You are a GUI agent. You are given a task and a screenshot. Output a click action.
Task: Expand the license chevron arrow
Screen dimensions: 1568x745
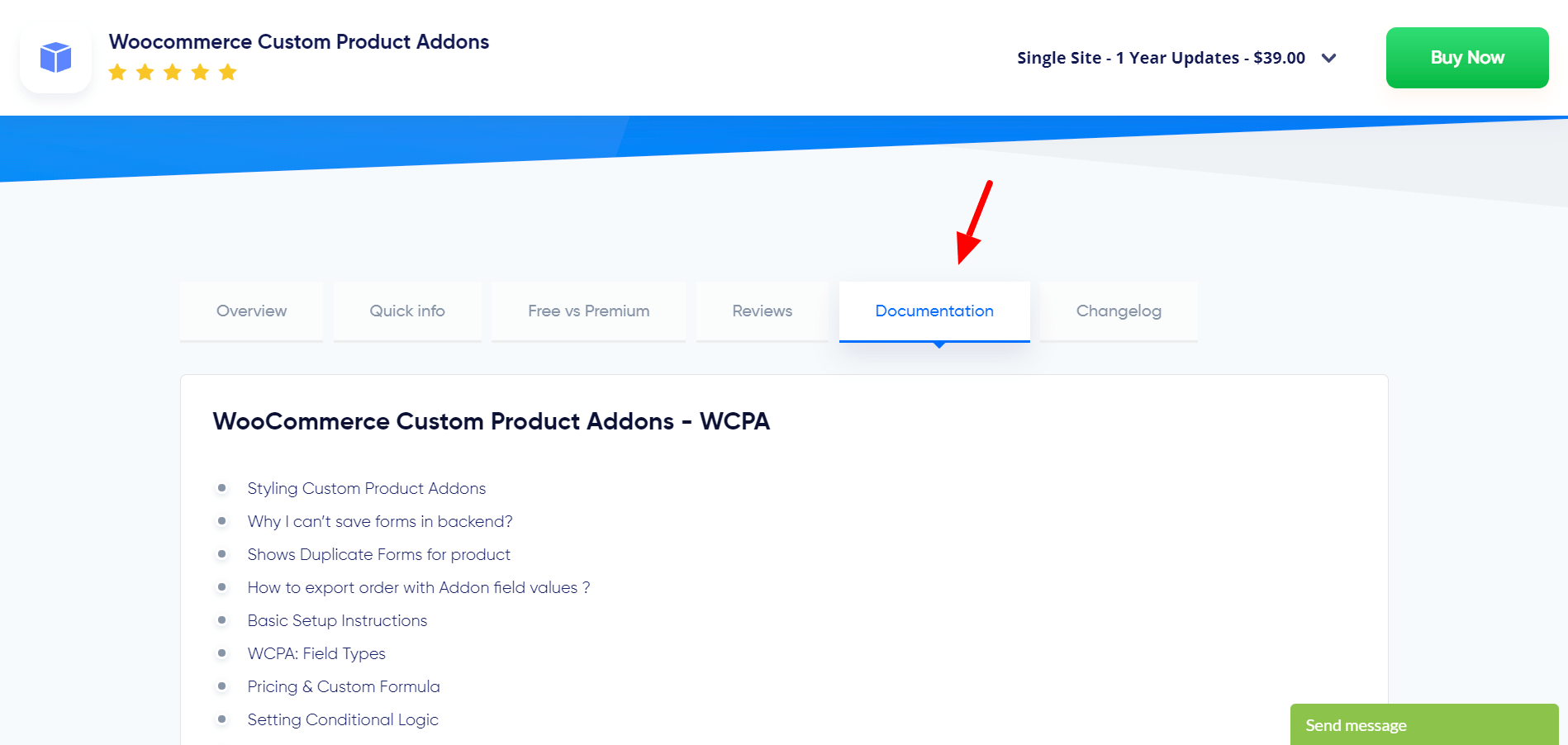click(x=1328, y=58)
